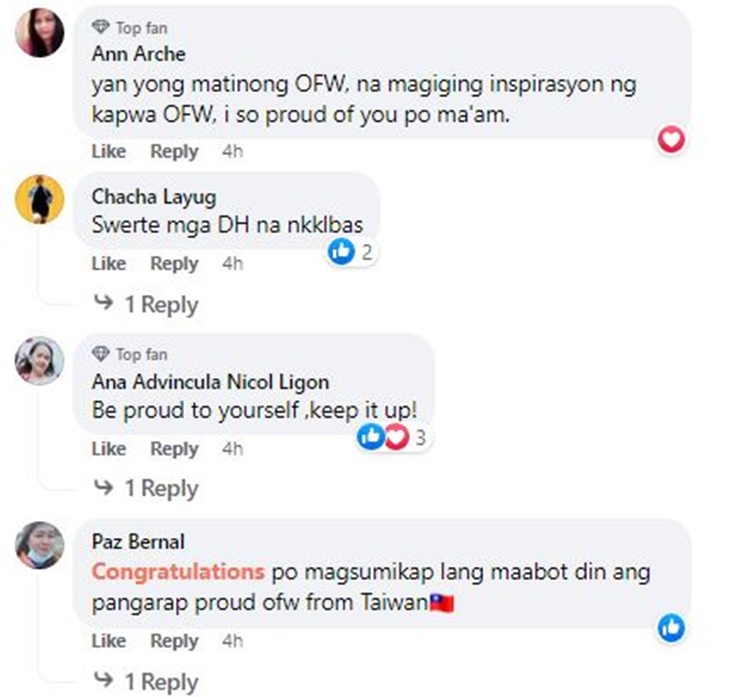Expand 1 Reply under Paz Bernal's comment

(161, 682)
